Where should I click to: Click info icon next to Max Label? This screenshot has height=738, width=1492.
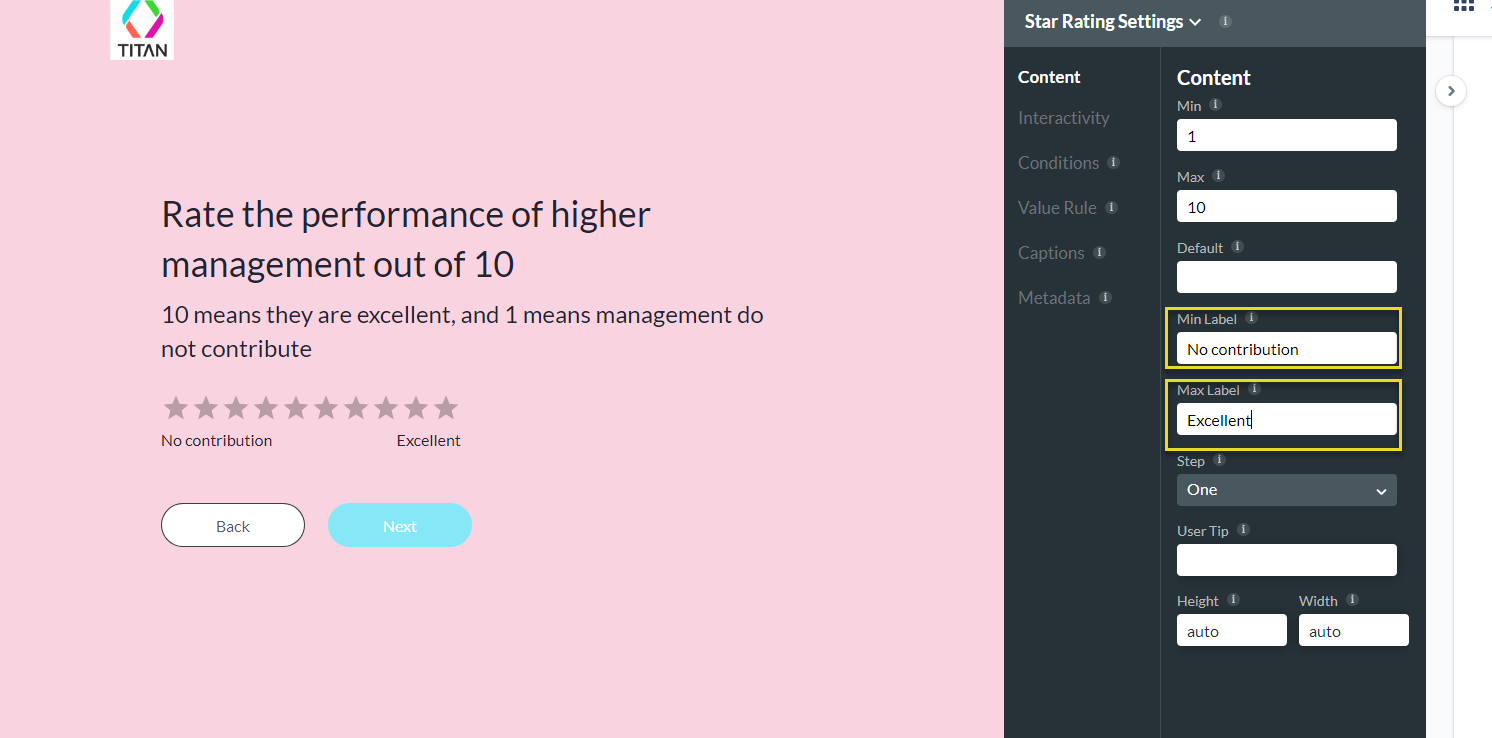[1255, 389]
